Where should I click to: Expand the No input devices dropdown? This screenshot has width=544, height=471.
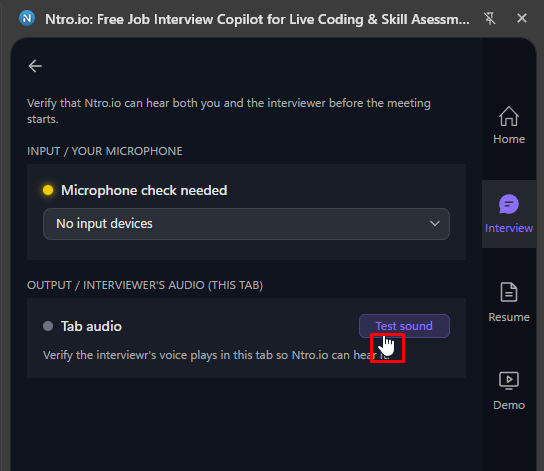(246, 224)
